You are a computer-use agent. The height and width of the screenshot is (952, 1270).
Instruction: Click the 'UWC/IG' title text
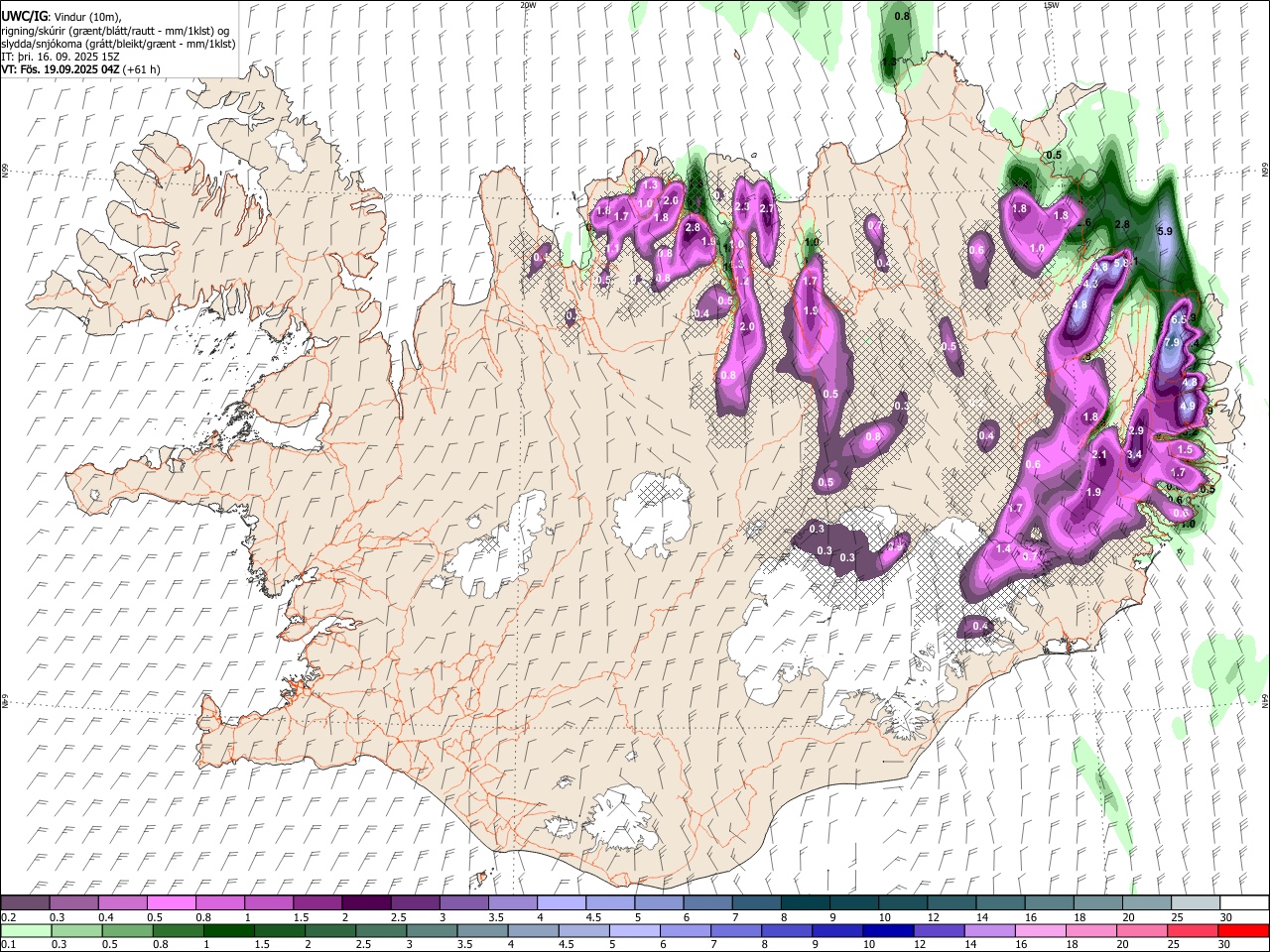[x=23, y=17]
